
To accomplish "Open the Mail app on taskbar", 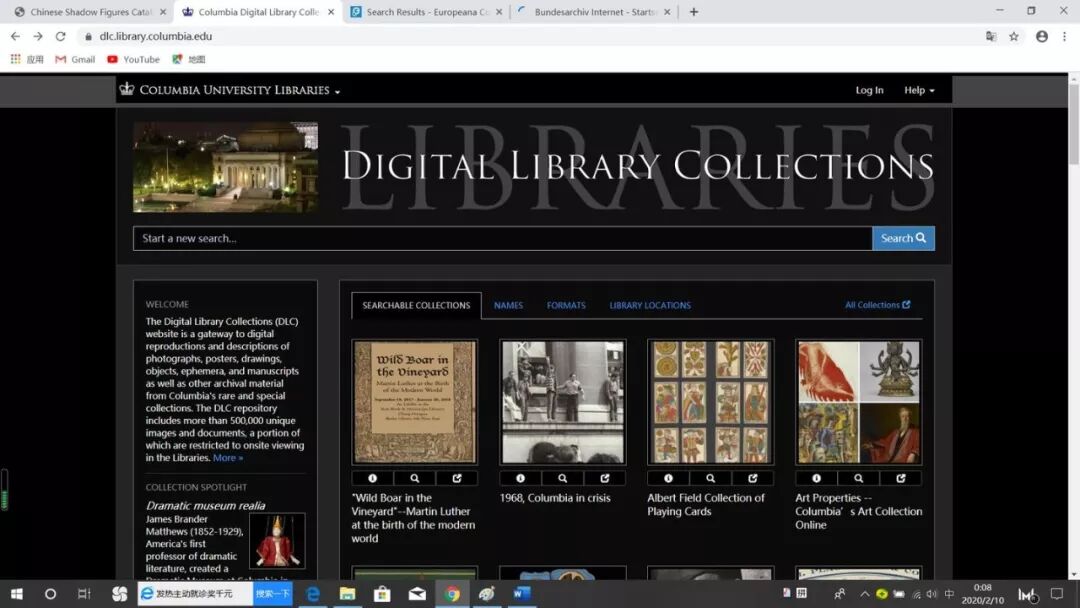I will pyautogui.click(x=417, y=594).
